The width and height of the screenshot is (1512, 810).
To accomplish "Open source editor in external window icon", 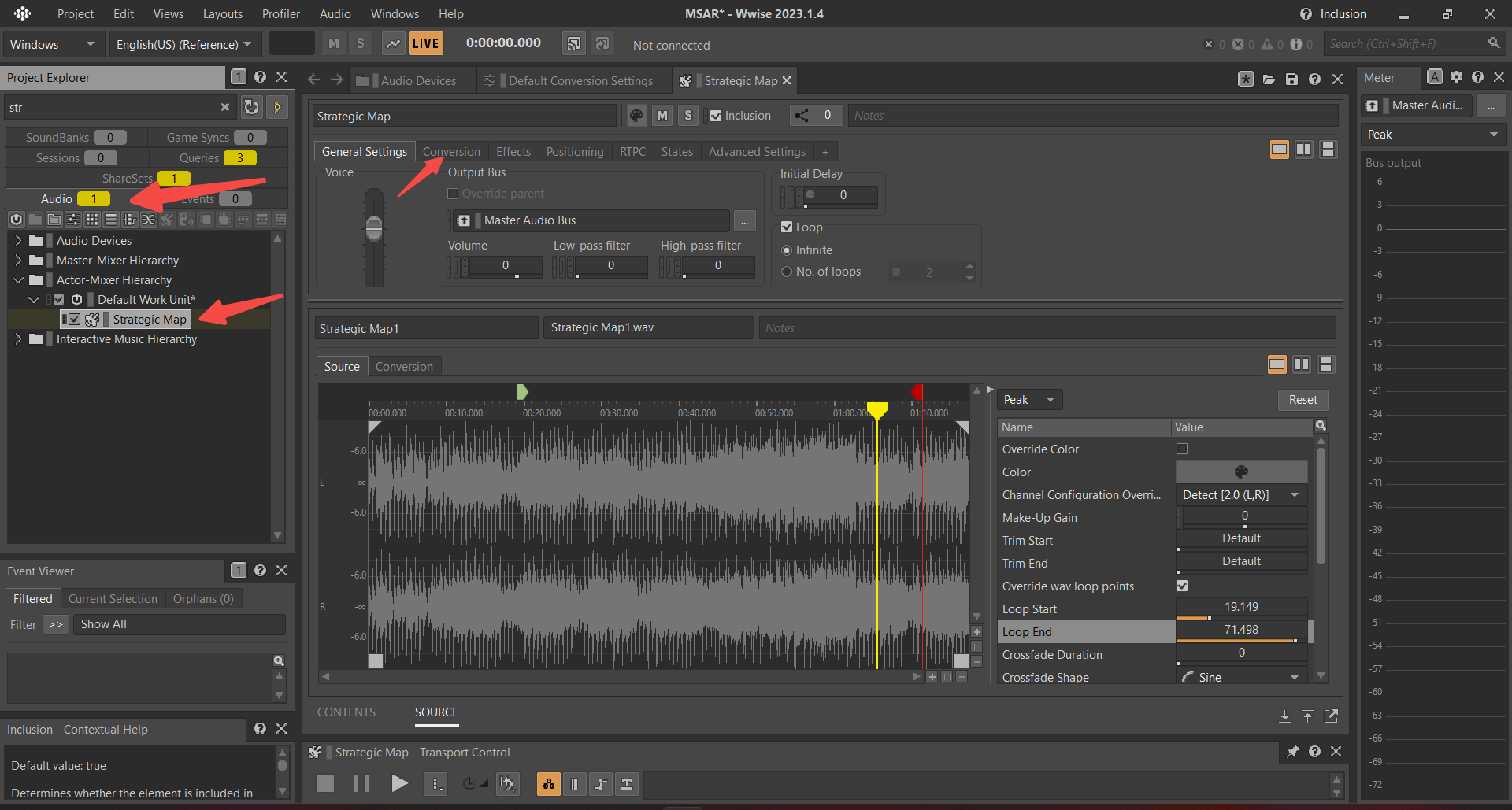I will point(1331,716).
